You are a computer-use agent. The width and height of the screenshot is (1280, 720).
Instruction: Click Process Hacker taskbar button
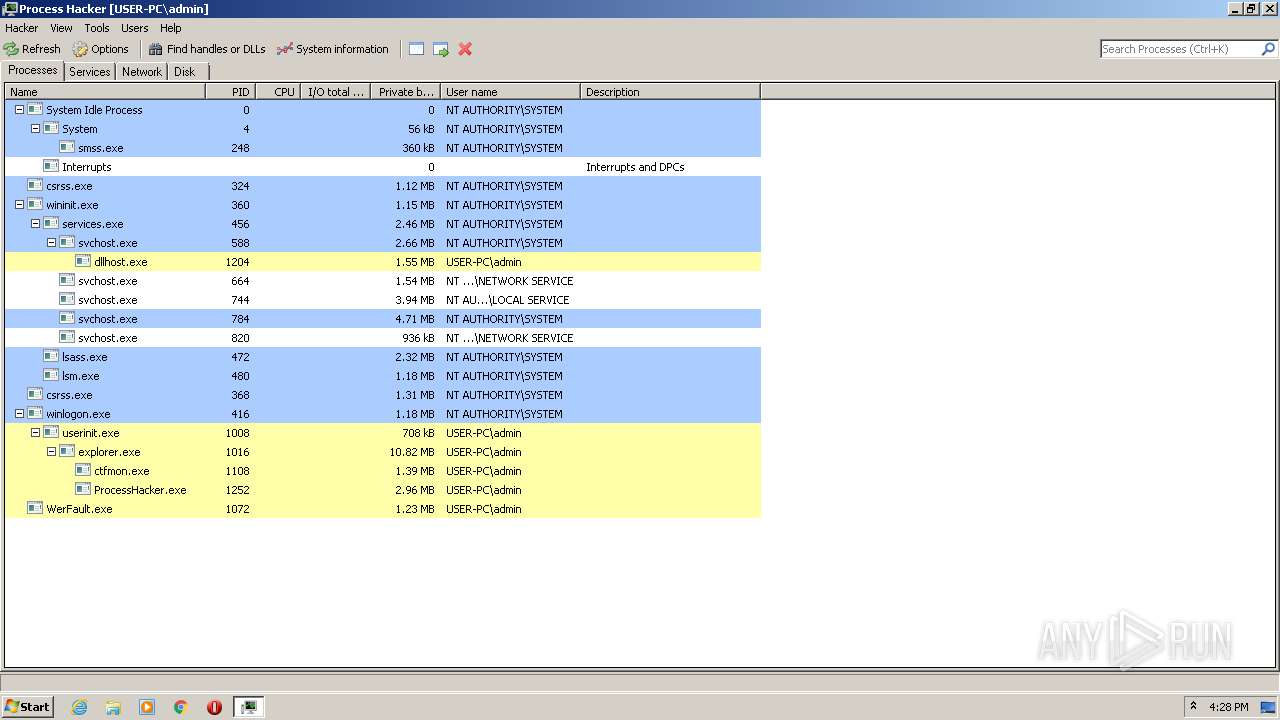(x=248, y=707)
